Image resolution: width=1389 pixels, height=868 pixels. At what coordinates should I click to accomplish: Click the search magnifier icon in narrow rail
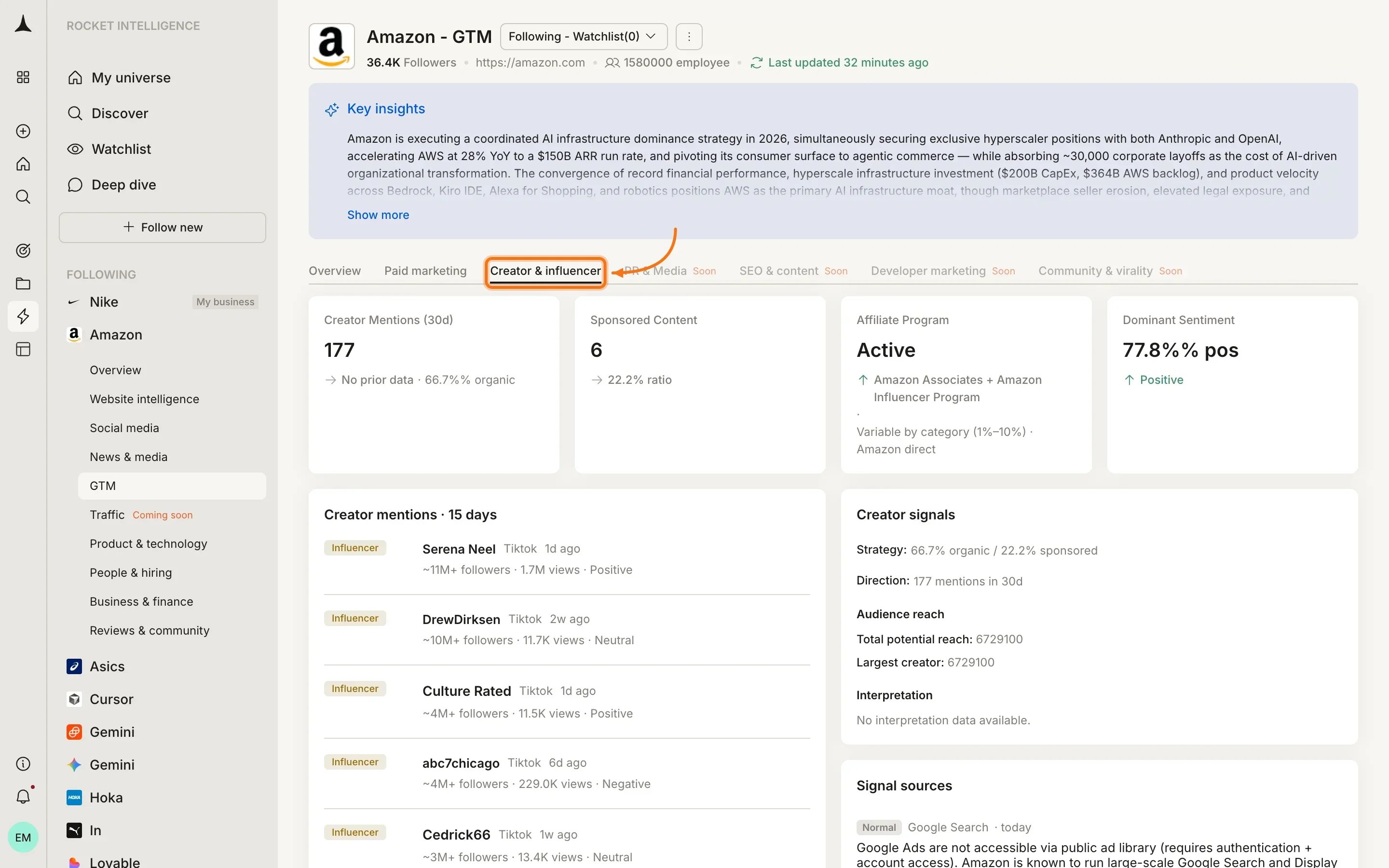pyautogui.click(x=23, y=197)
